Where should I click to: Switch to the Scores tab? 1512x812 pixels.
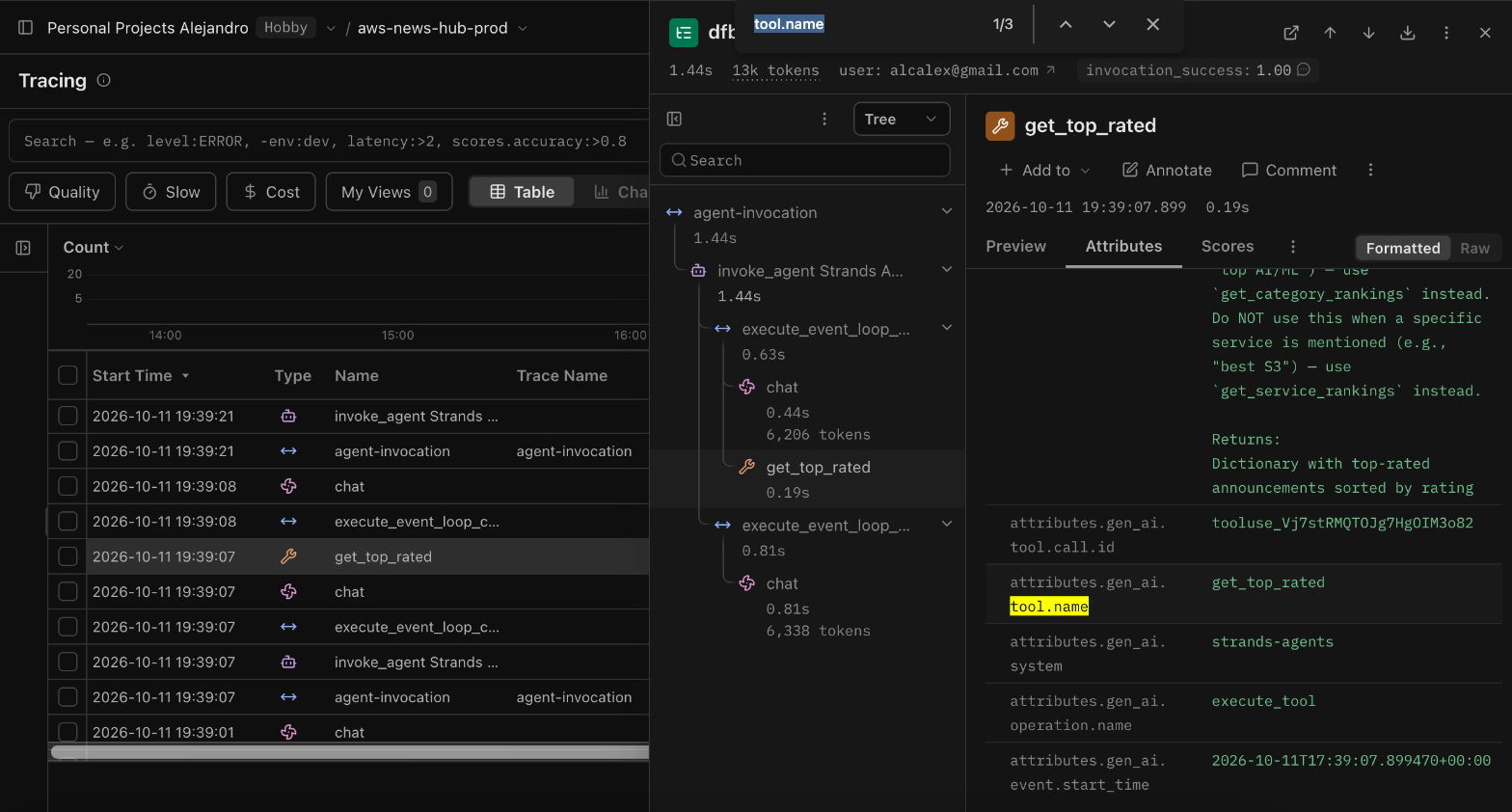[x=1228, y=246]
